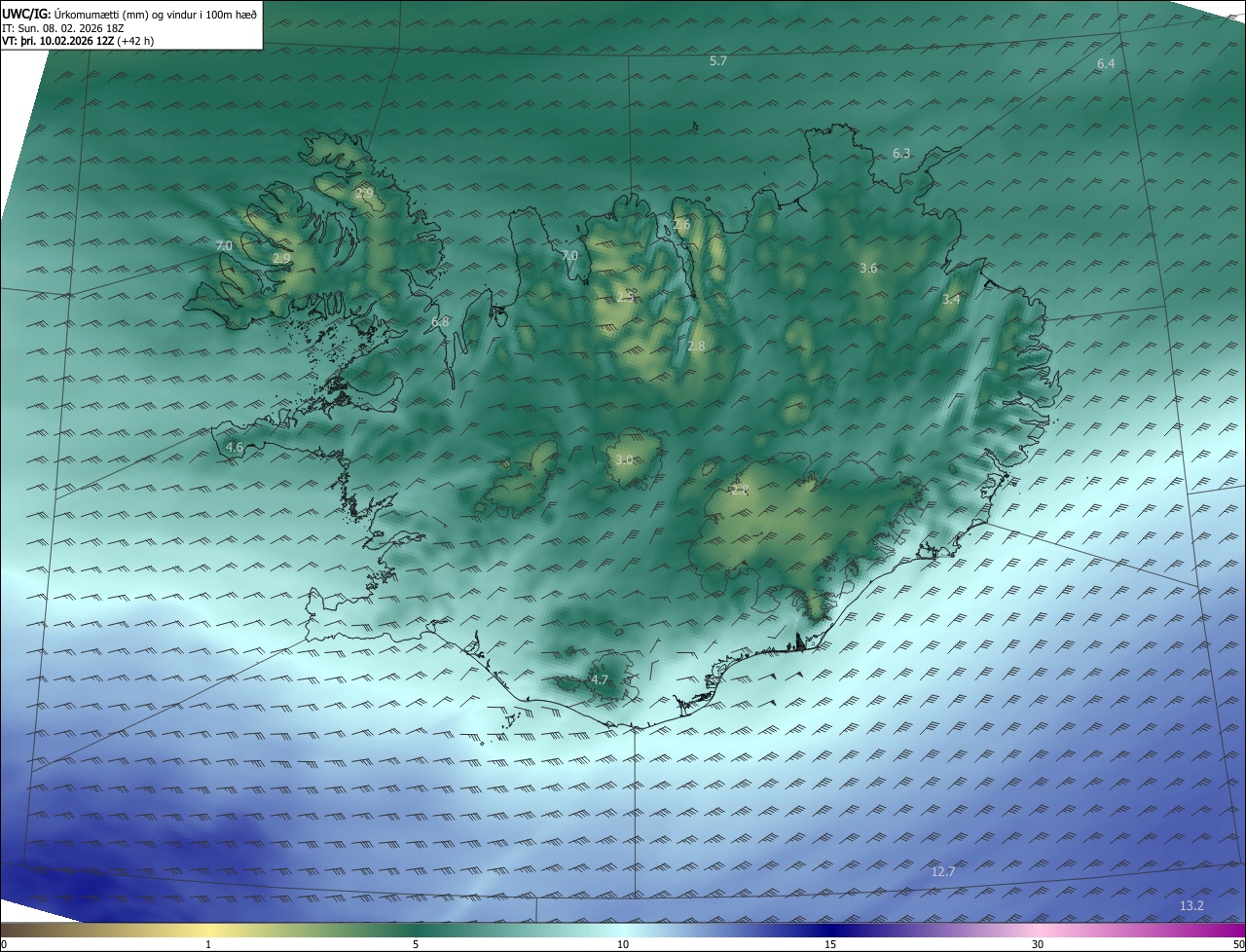This screenshot has width=1246, height=952.
Task: Click the legend tick label 5
Action: [x=416, y=944]
